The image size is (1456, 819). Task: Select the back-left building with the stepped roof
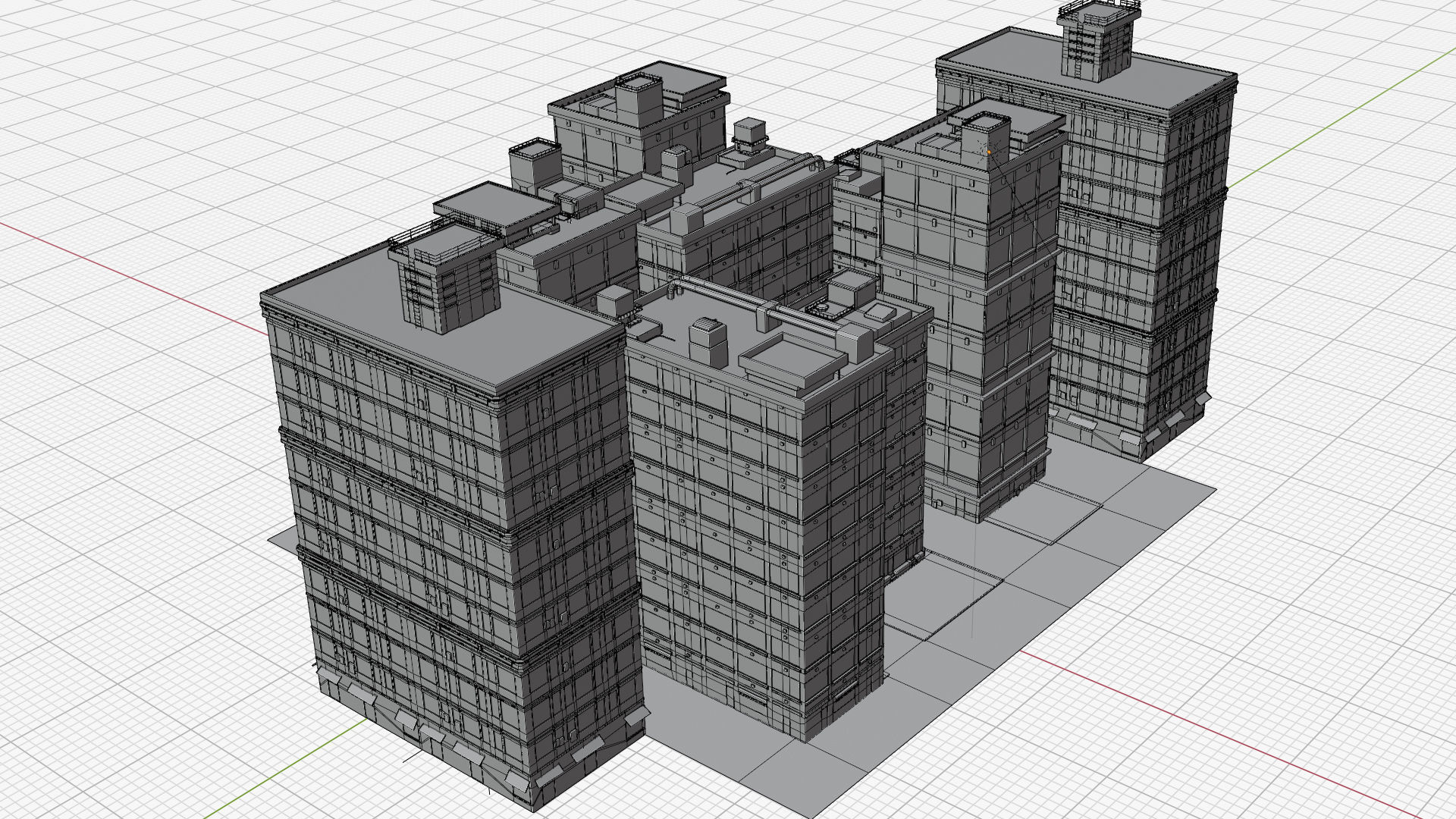(x=637, y=125)
